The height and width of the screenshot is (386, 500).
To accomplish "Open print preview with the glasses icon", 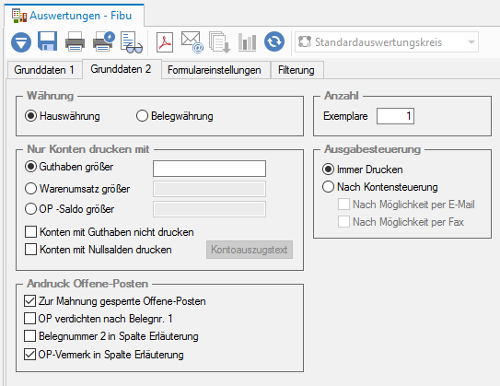I will [131, 42].
